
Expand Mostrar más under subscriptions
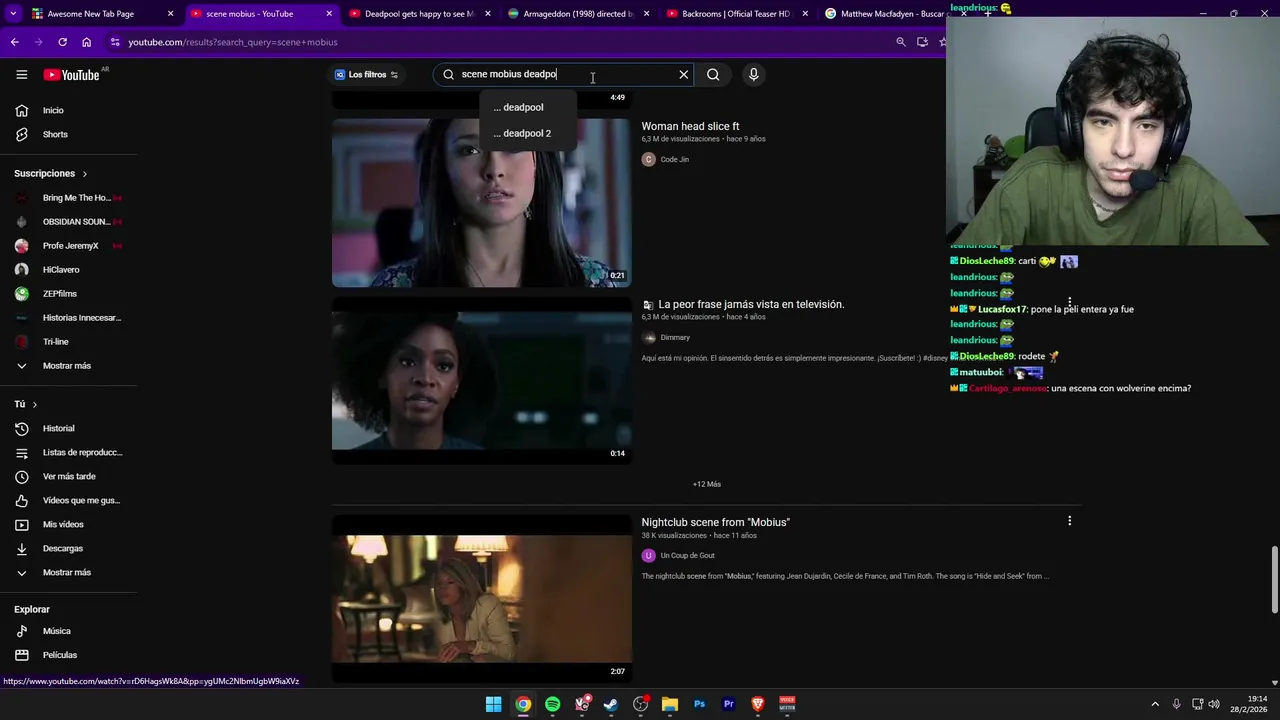pos(68,366)
